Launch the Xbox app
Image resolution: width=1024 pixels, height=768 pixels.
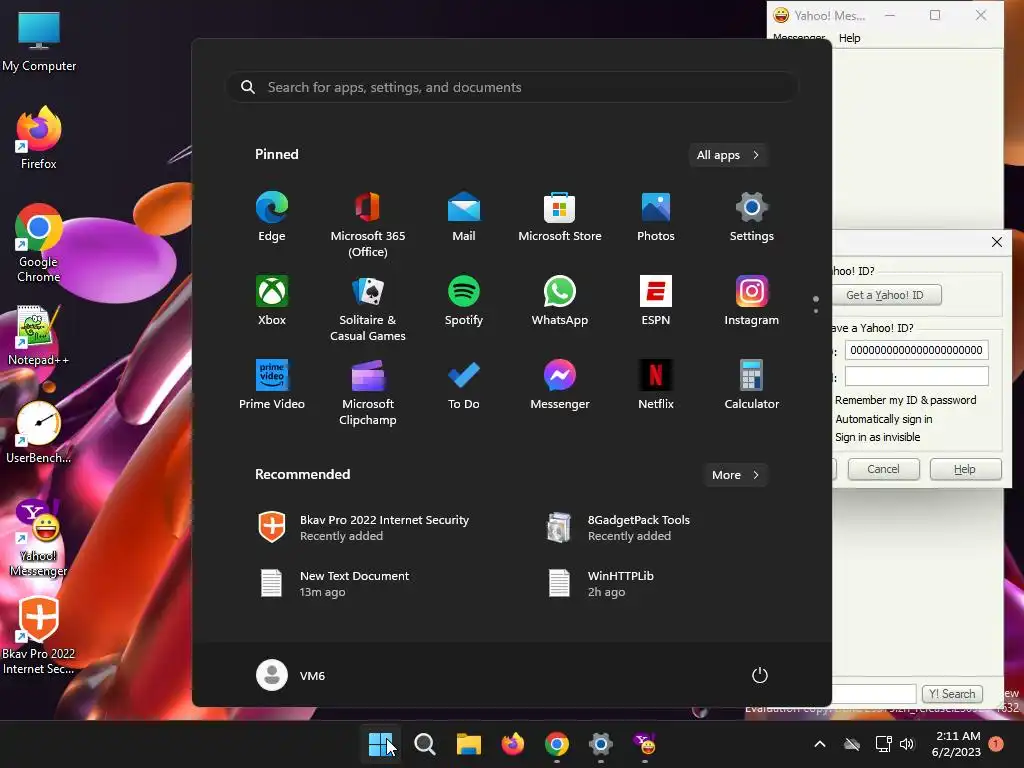coord(272,301)
